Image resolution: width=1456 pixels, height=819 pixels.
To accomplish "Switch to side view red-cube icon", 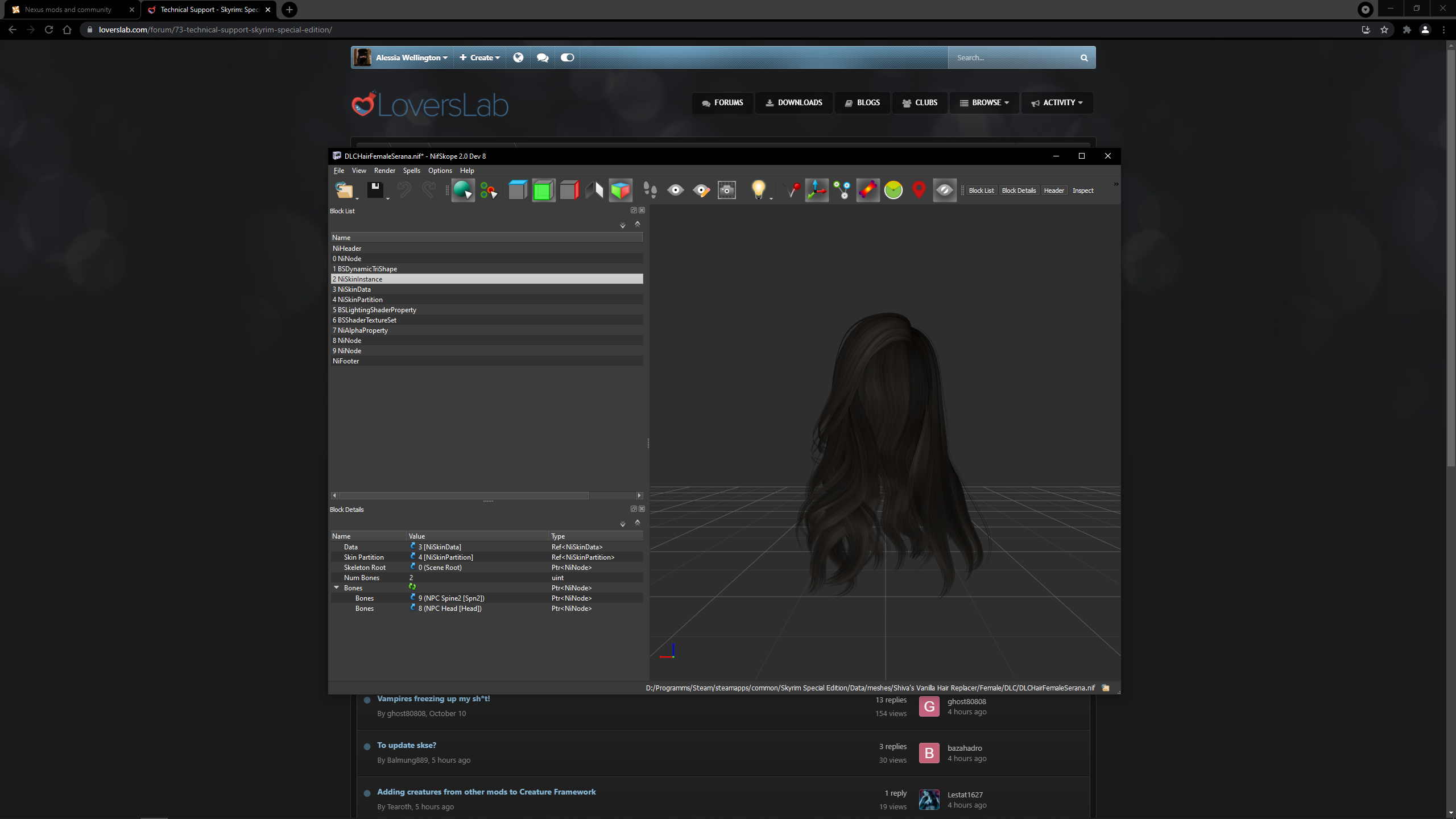I will 569,190.
